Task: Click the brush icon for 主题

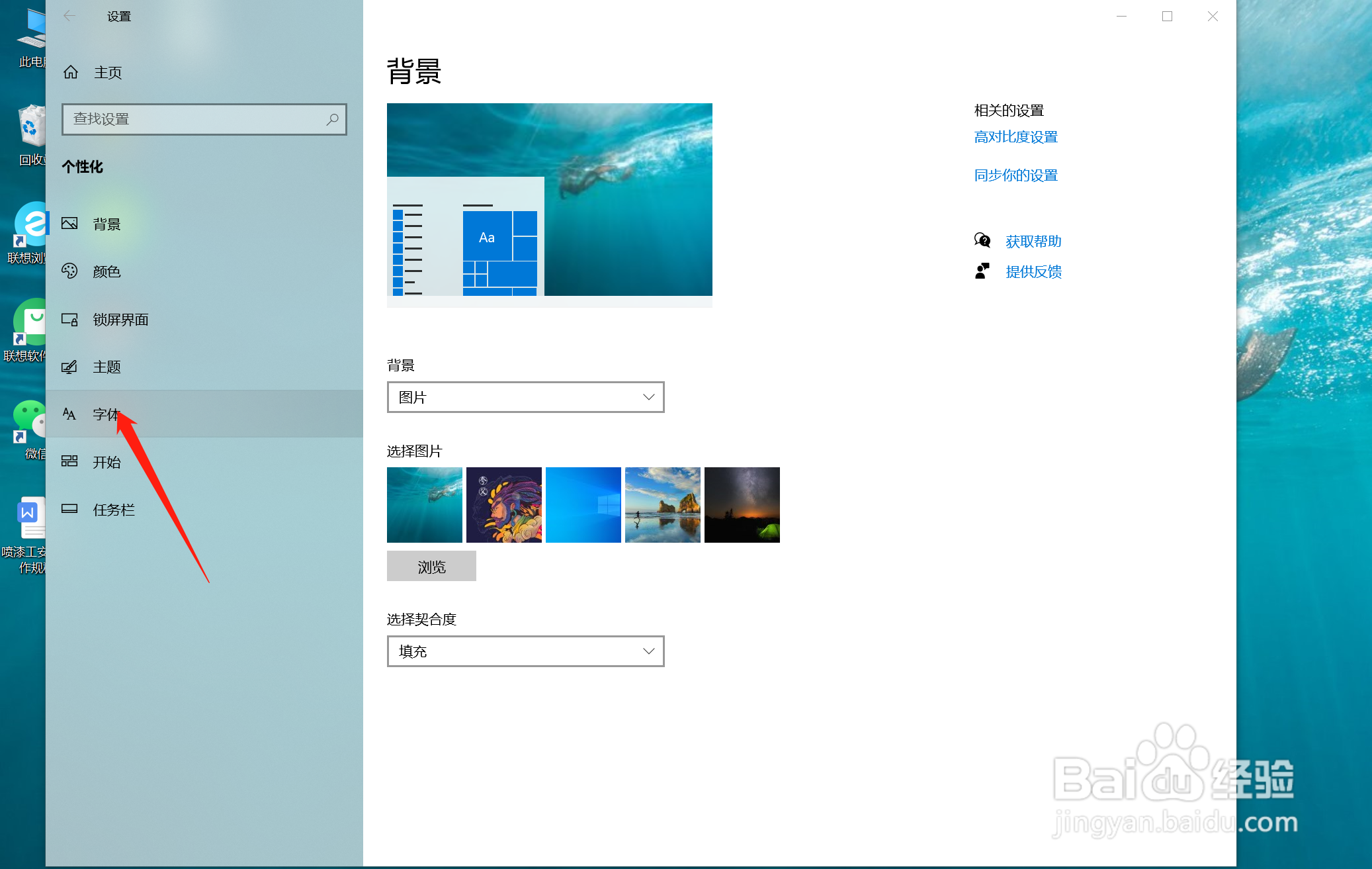Action: (69, 367)
